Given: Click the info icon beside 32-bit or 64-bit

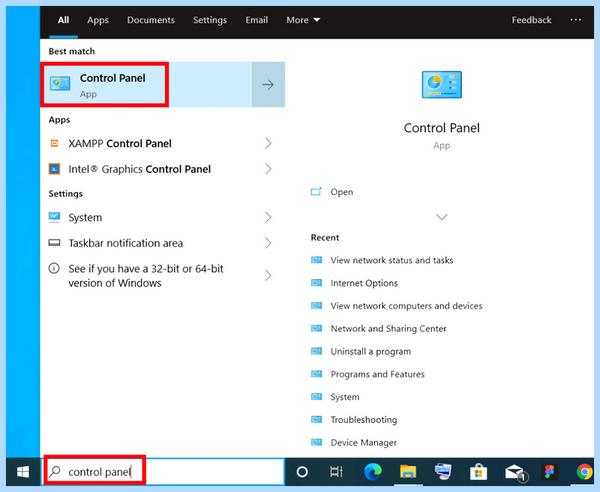Looking at the screenshot, I should pos(54,268).
